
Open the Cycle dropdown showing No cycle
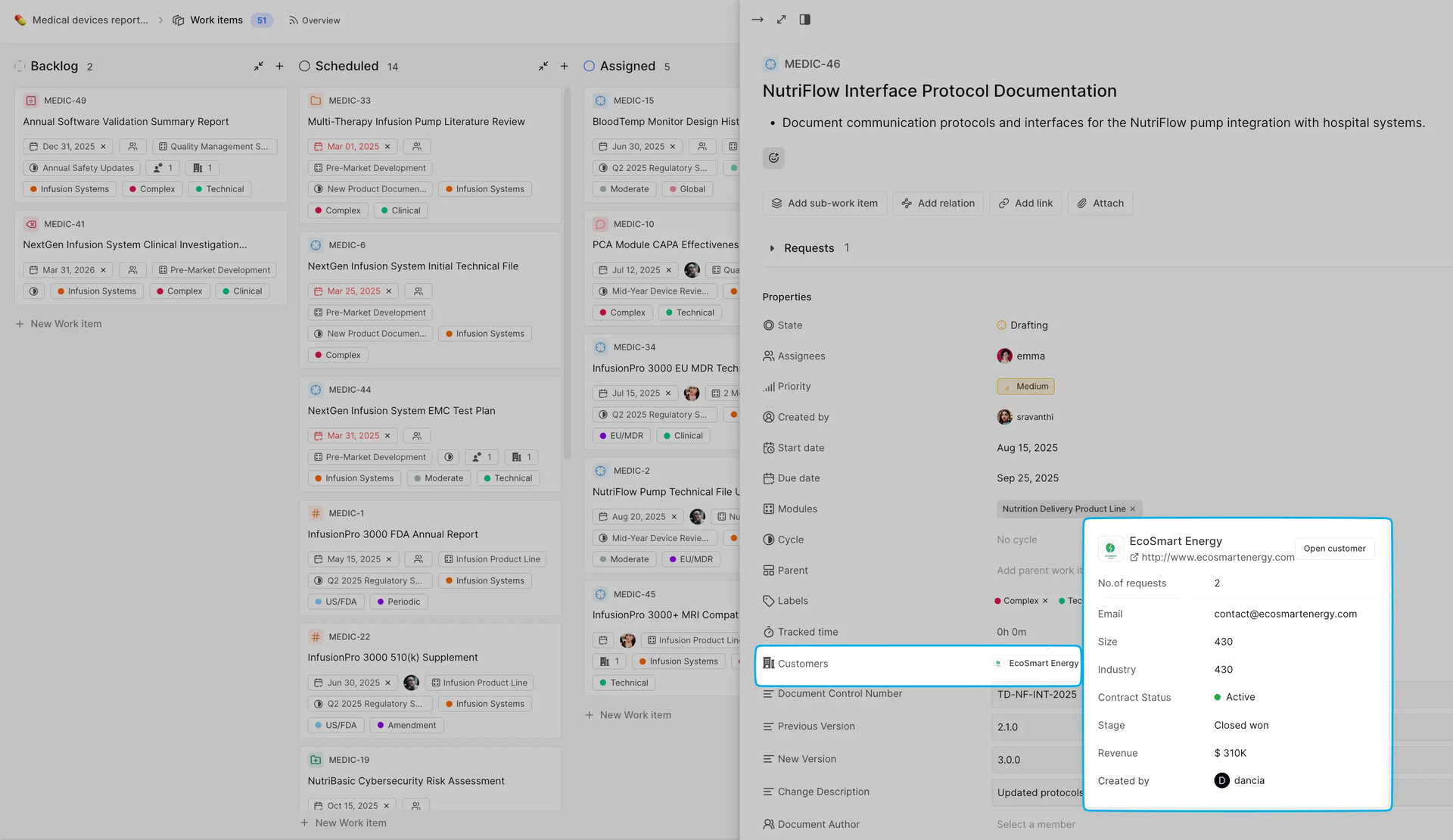tap(1017, 540)
